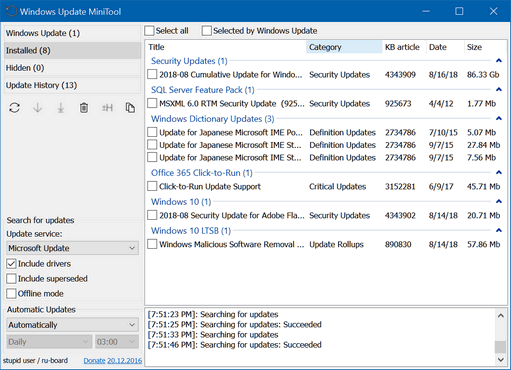Click the 45.71 Mb size cell
The width and height of the screenshot is (511, 370).
483,186
